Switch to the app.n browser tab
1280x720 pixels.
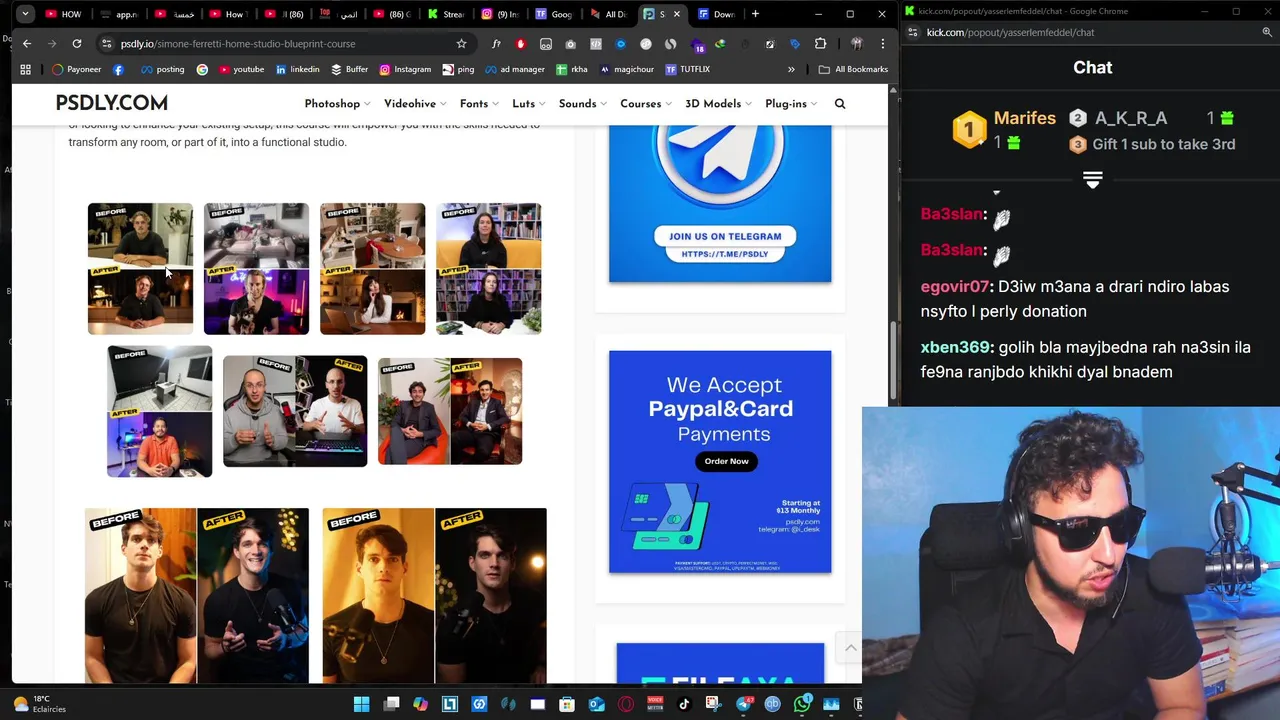[x=119, y=14]
